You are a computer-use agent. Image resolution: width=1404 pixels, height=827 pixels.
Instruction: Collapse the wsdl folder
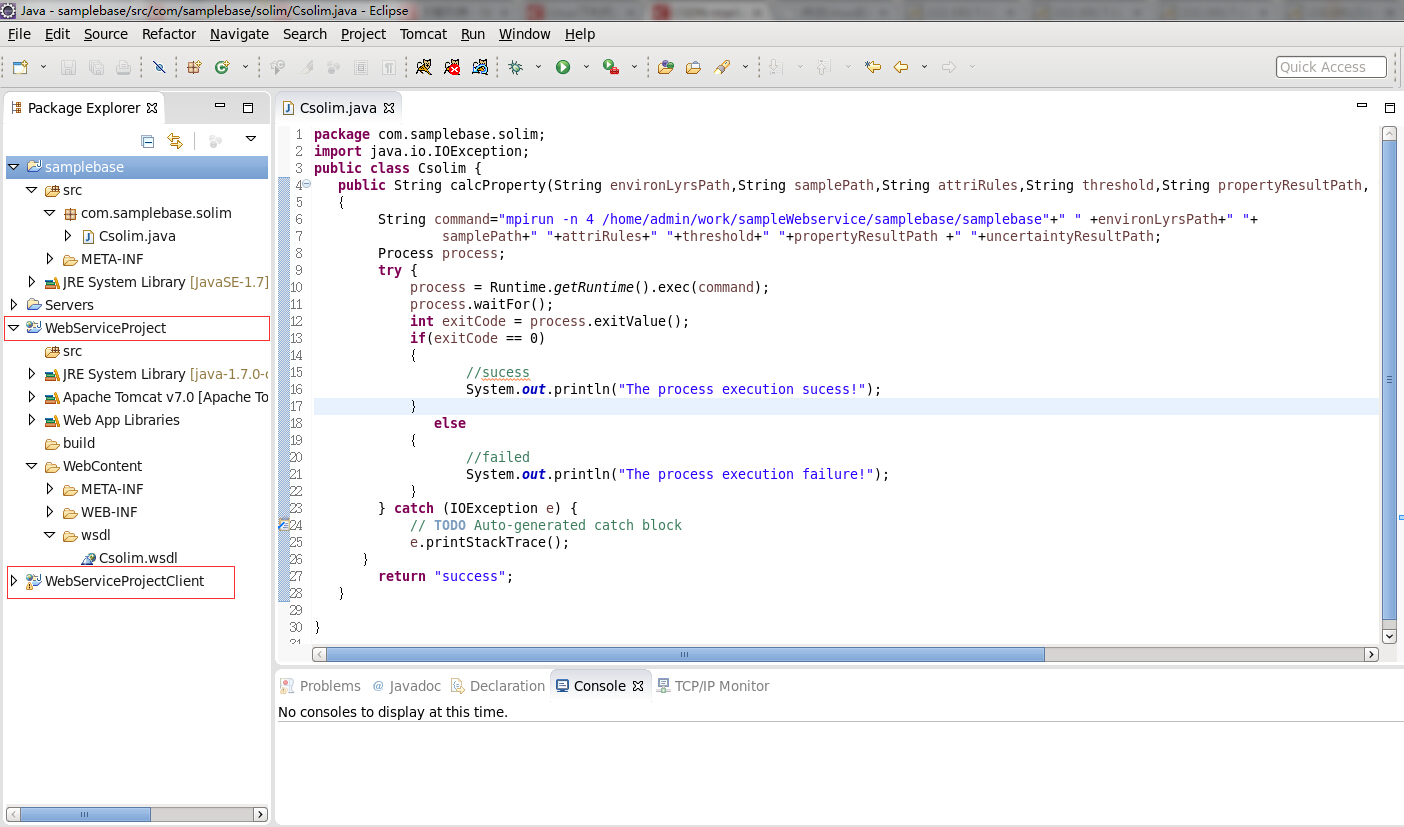[x=50, y=535]
